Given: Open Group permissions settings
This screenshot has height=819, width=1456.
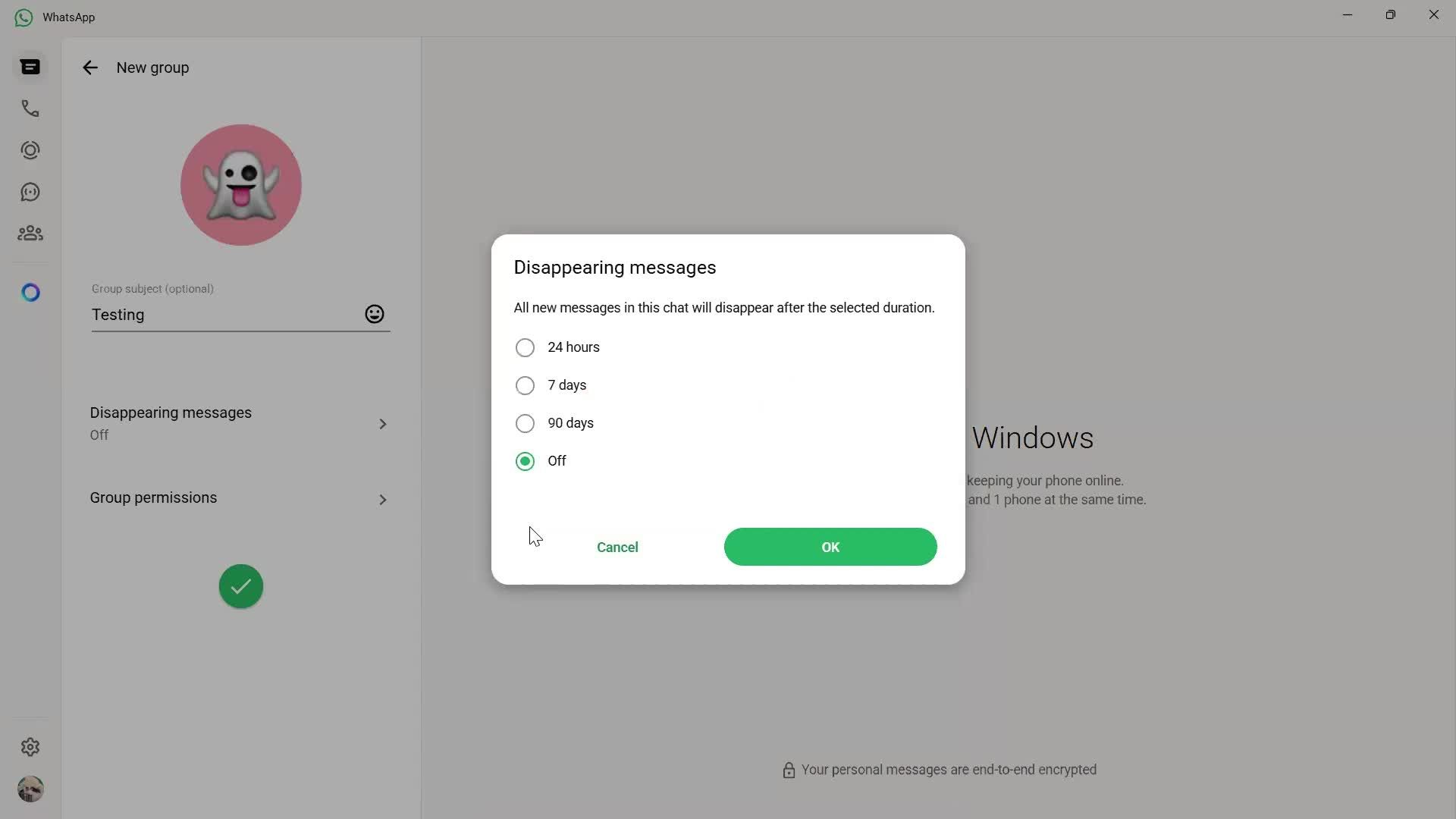Looking at the screenshot, I should click(x=240, y=497).
